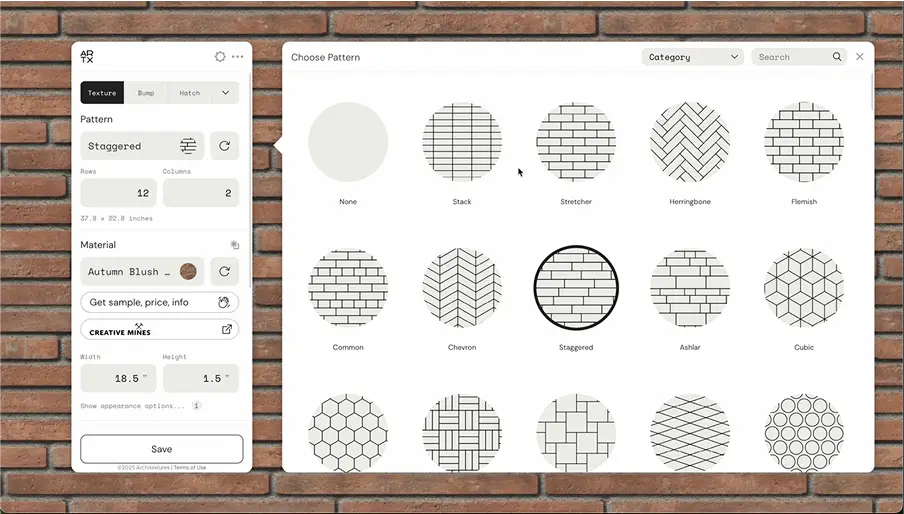
Task: Choose the Common pattern
Action: [x=348, y=288]
